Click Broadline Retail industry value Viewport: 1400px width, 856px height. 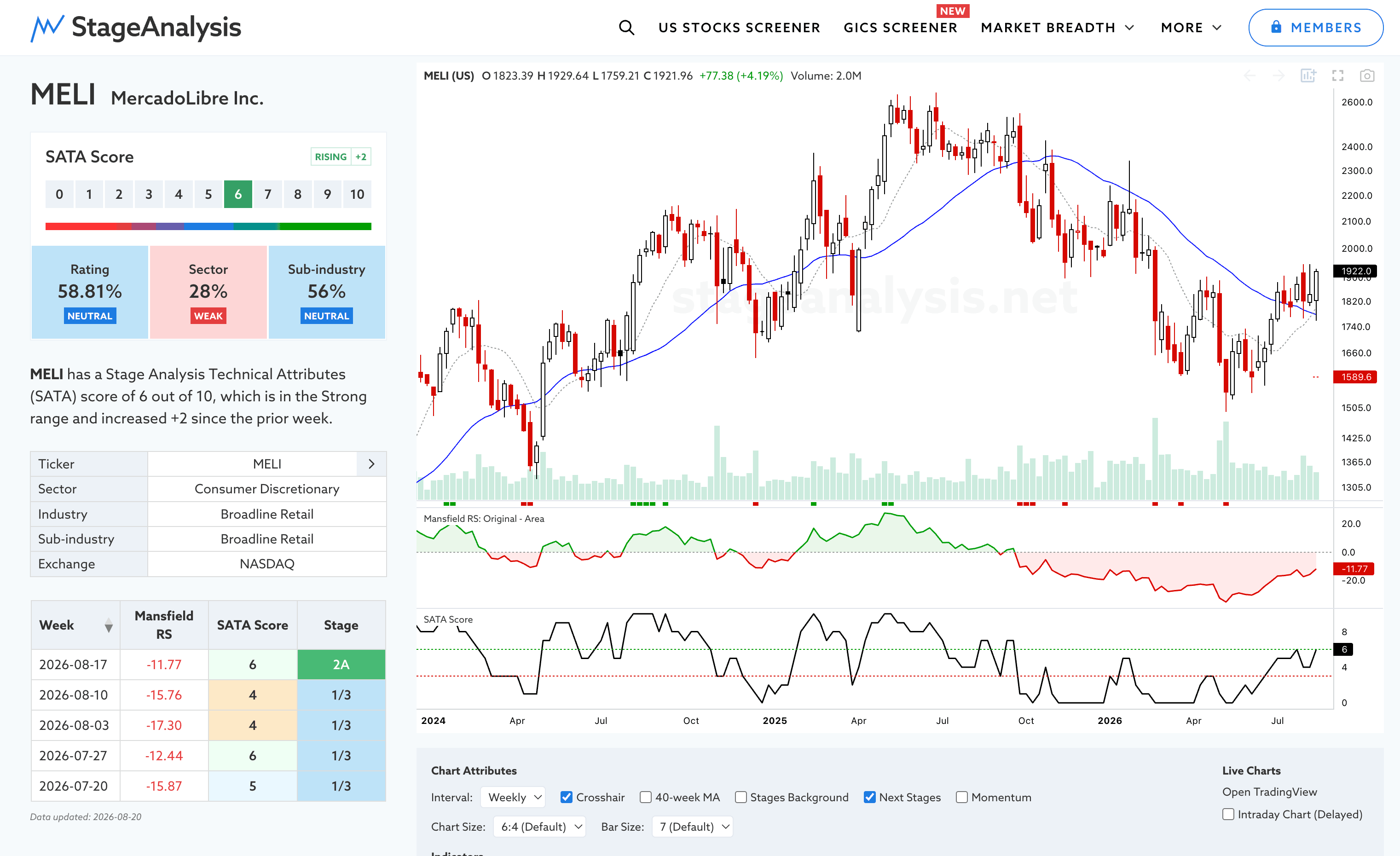coord(267,514)
